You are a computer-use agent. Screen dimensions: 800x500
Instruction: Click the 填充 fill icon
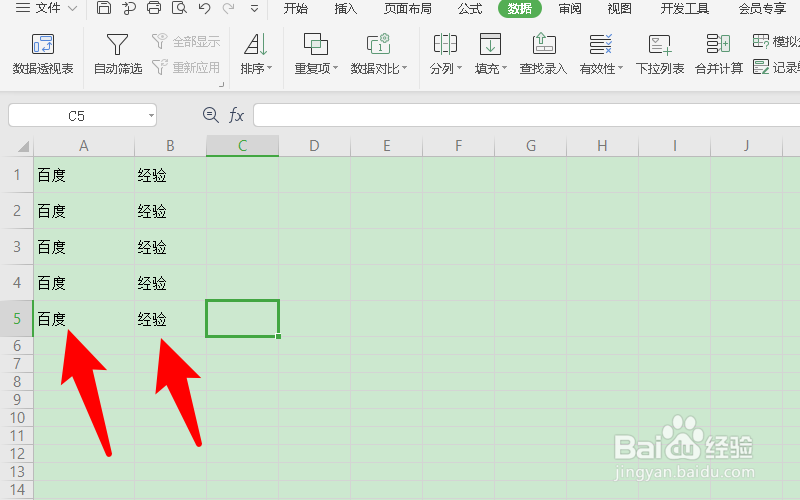point(490,44)
